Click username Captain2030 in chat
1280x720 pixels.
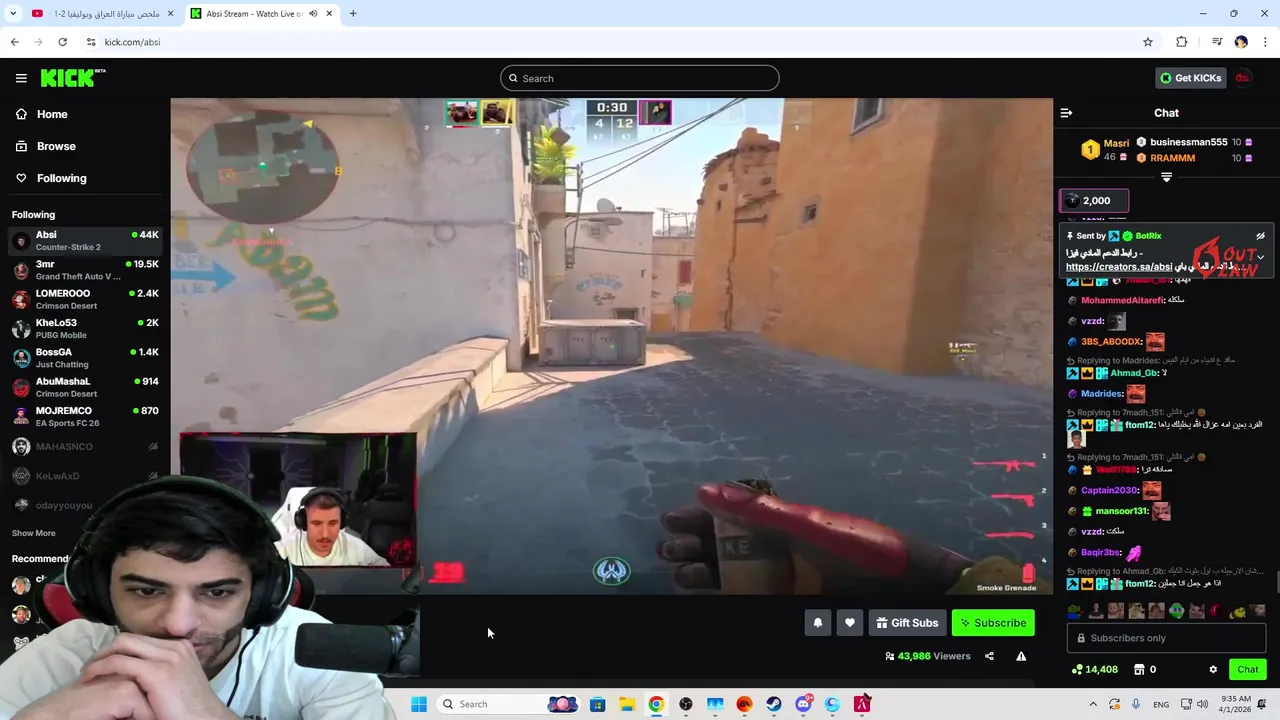coord(1109,490)
